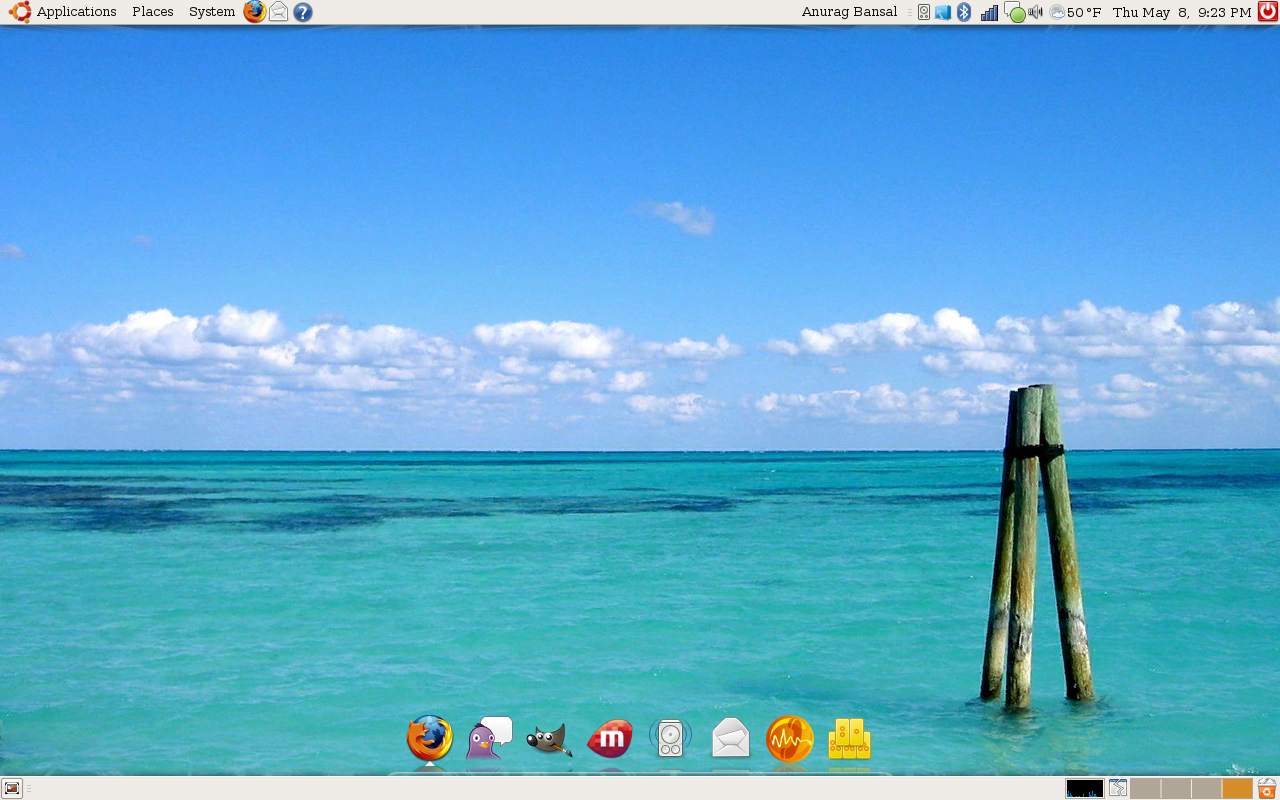Image resolution: width=1280 pixels, height=800 pixels.
Task: Switch to the first workspace
Action: (x=1145, y=788)
